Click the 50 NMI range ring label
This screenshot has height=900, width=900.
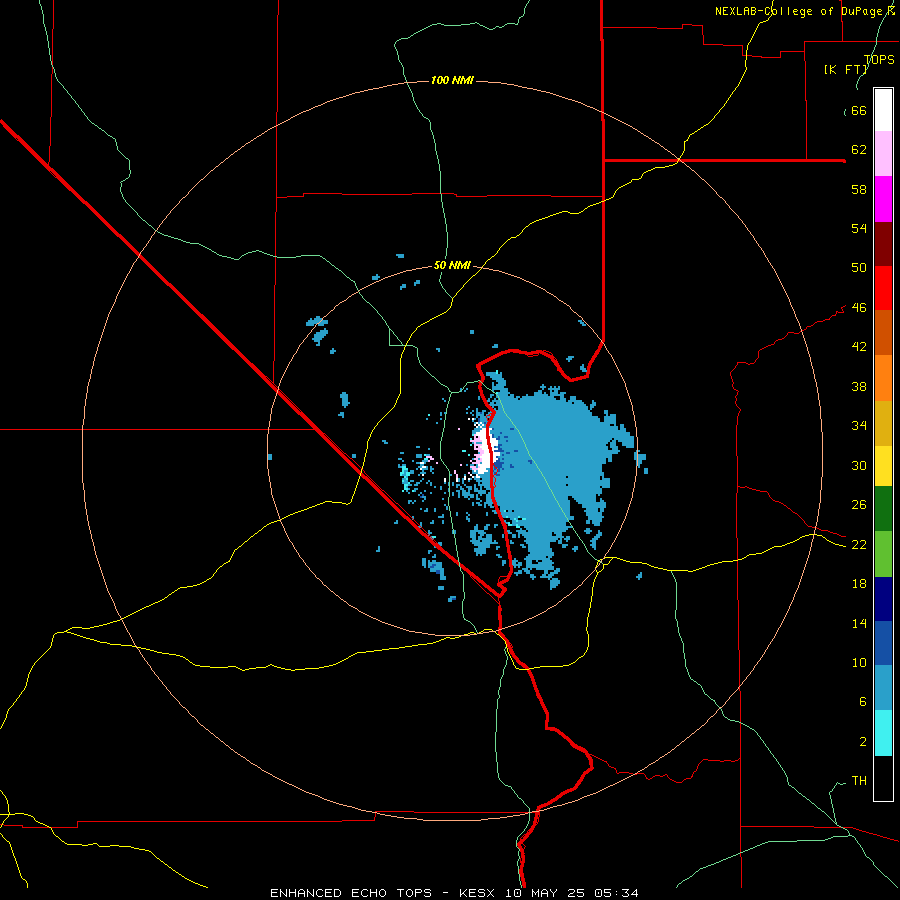point(452,265)
